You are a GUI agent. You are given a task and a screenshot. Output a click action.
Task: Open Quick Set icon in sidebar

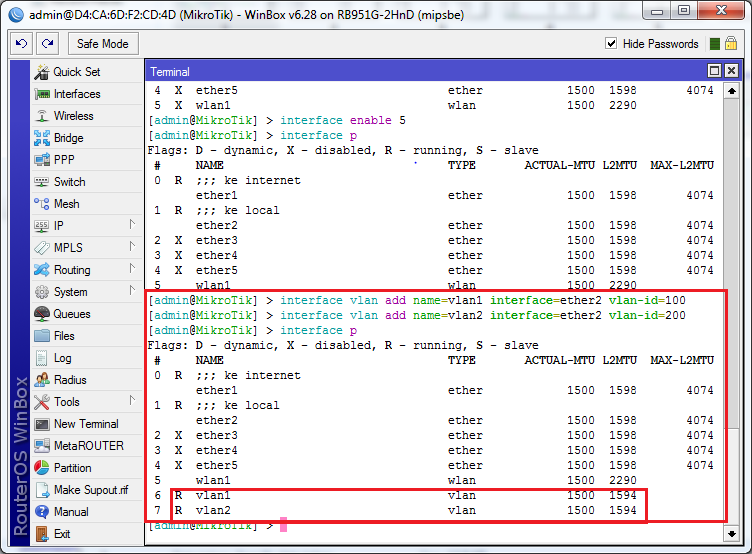pyautogui.click(x=42, y=72)
